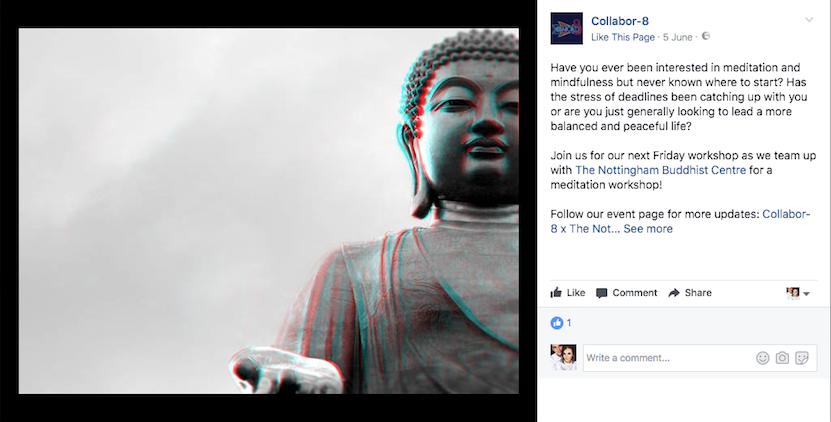Expand the post with See more
Image resolution: width=831 pixels, height=422 pixels.
point(648,228)
